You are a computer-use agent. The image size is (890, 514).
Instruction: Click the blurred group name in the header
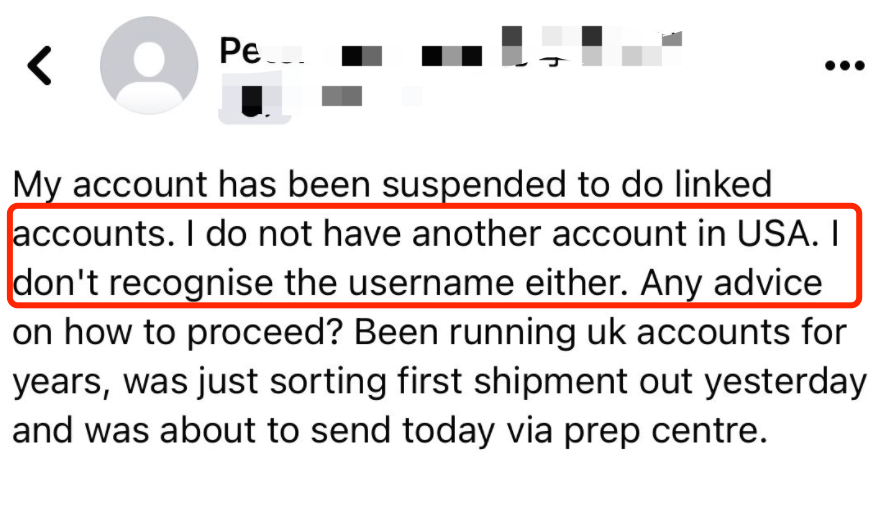click(590, 47)
